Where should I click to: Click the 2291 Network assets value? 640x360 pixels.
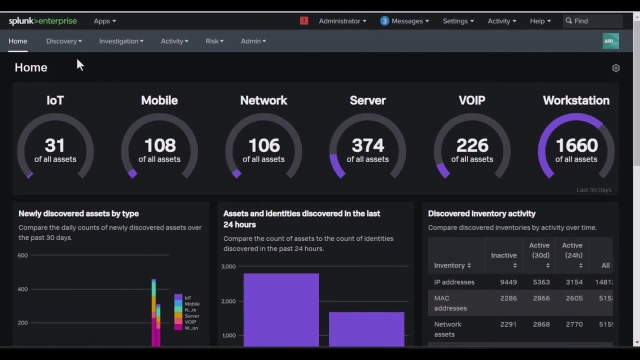coord(509,324)
